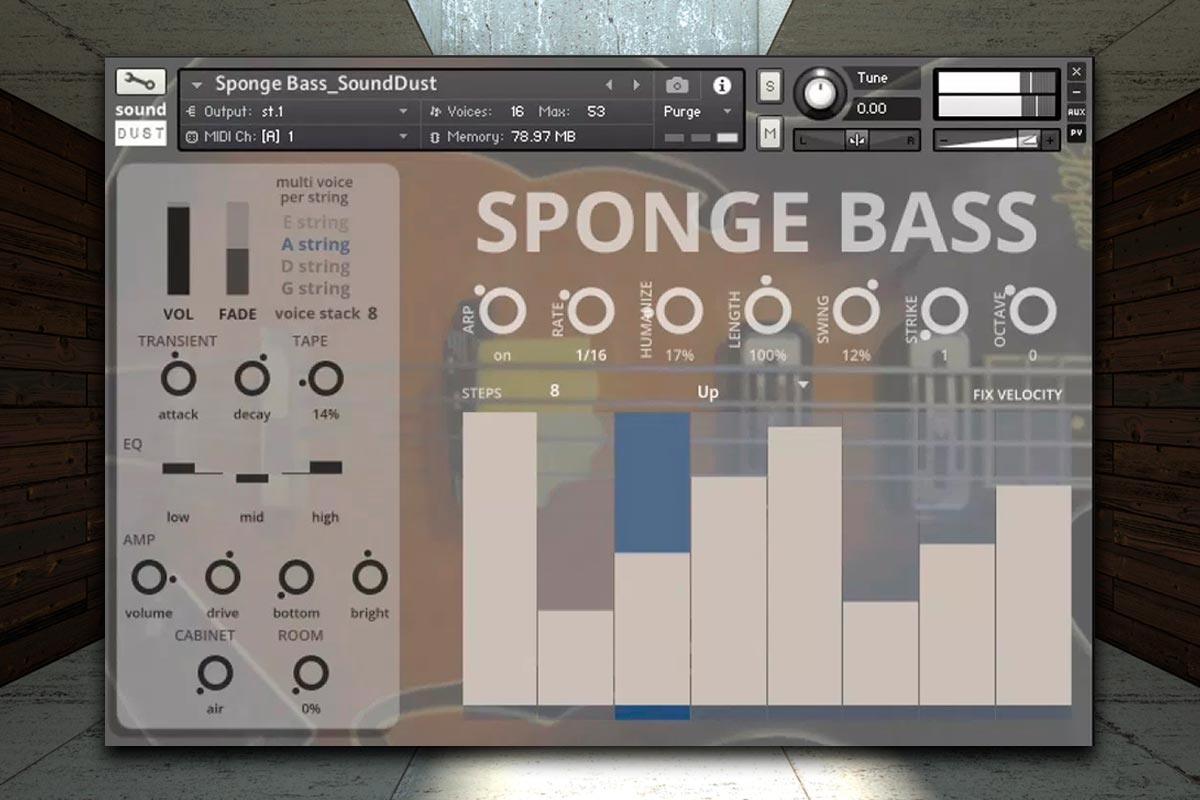Image resolution: width=1200 pixels, height=800 pixels.
Task: Click the 'multi voice per string' label
Action: tap(315, 190)
